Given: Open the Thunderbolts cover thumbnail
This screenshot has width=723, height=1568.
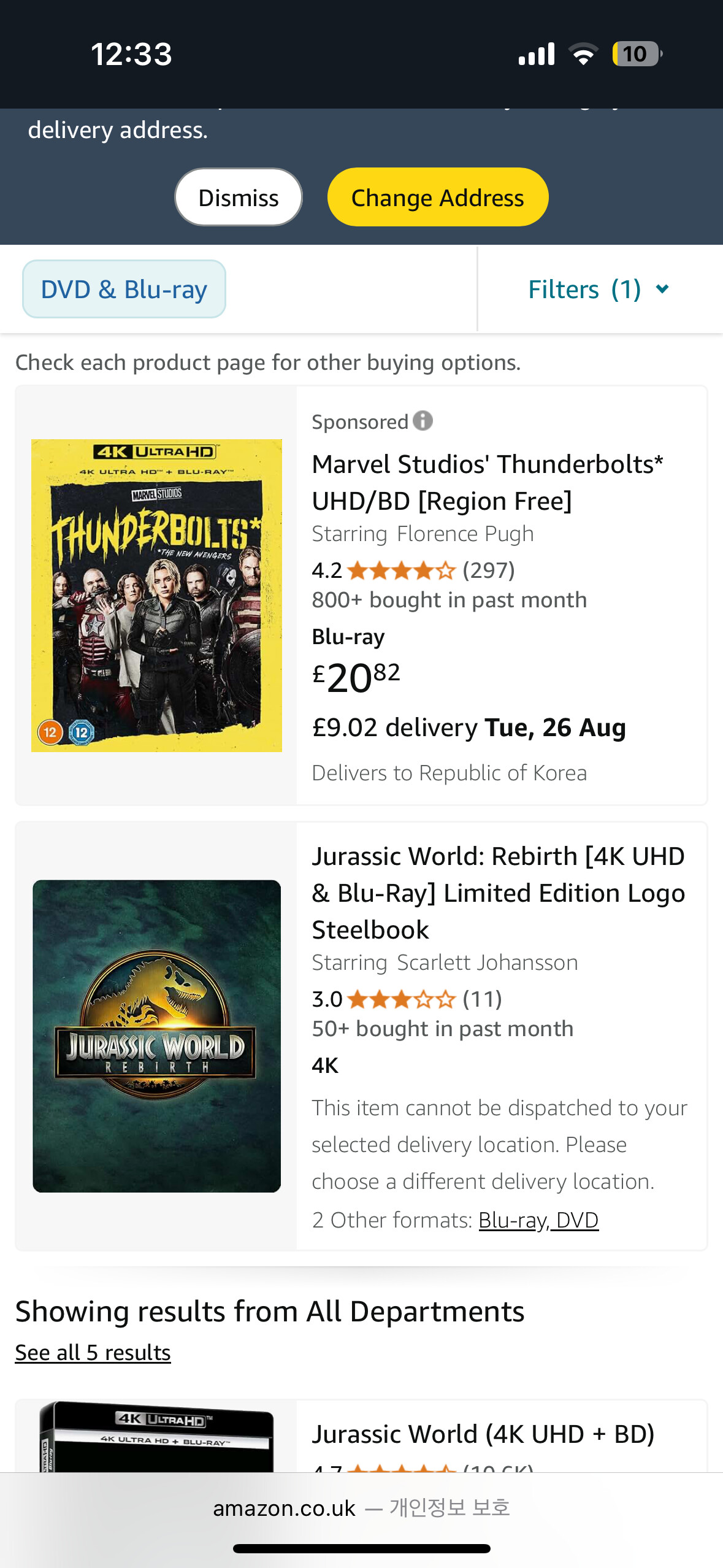Looking at the screenshot, I should point(156,595).
